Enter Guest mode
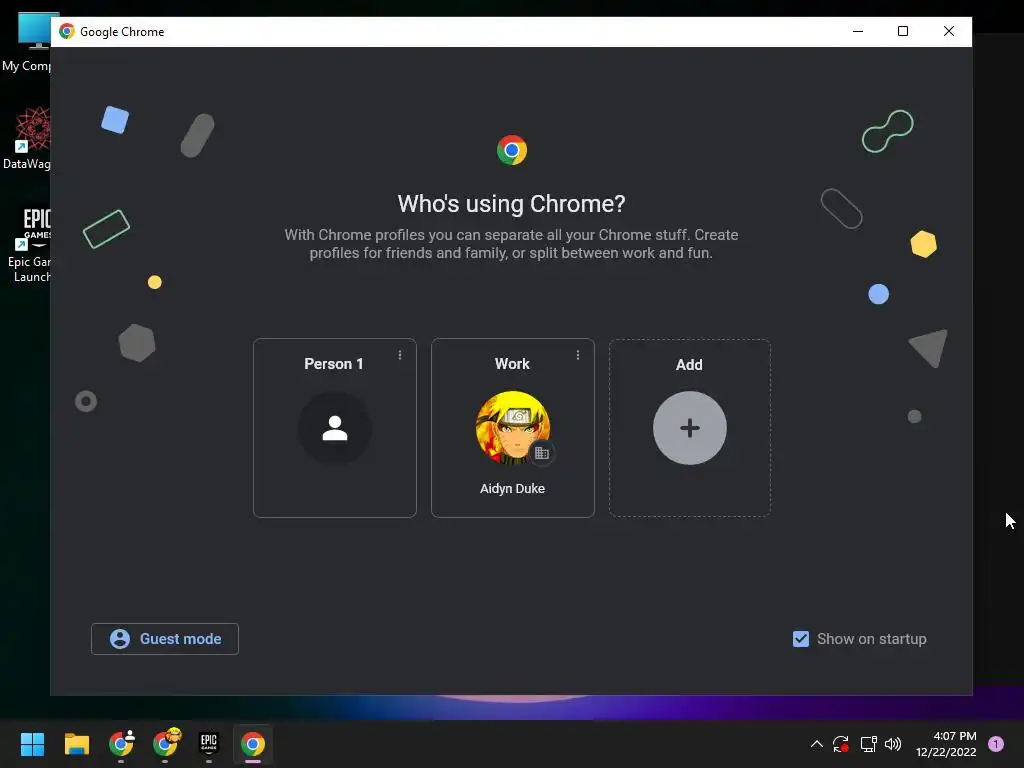The height and width of the screenshot is (768, 1024). tap(165, 639)
